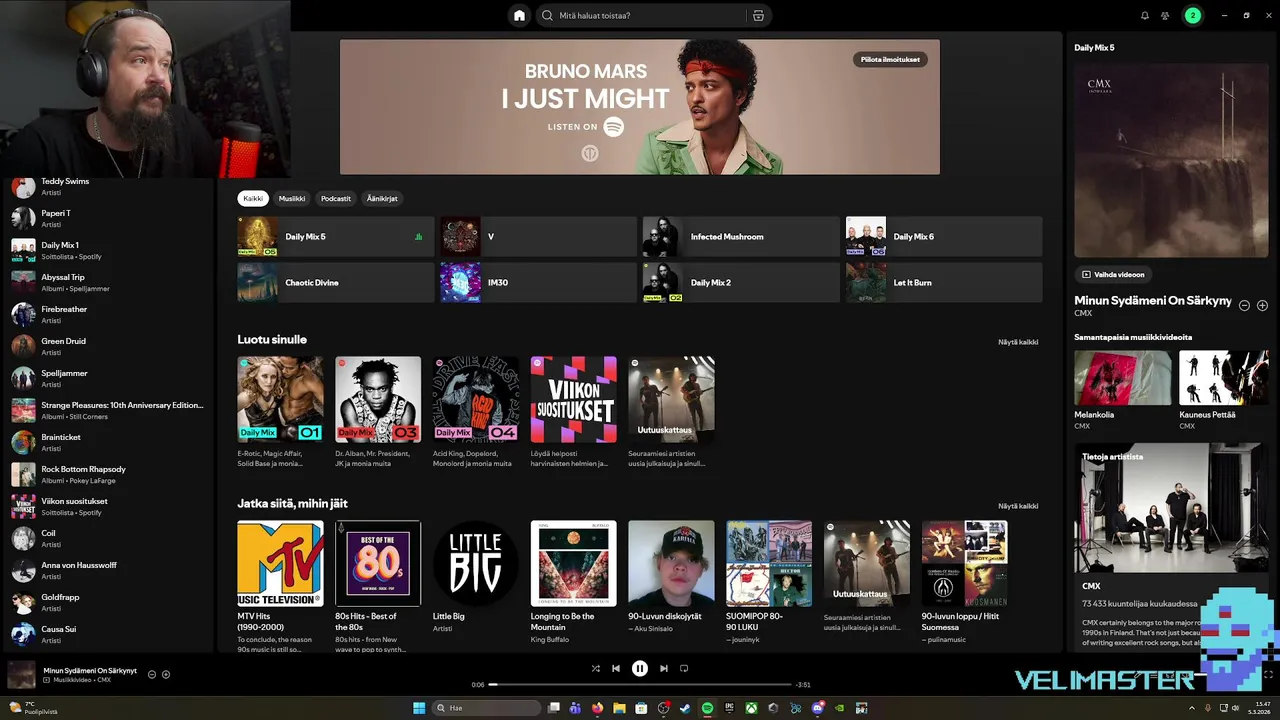Pause the current track
The image size is (1280, 720).
640,668
